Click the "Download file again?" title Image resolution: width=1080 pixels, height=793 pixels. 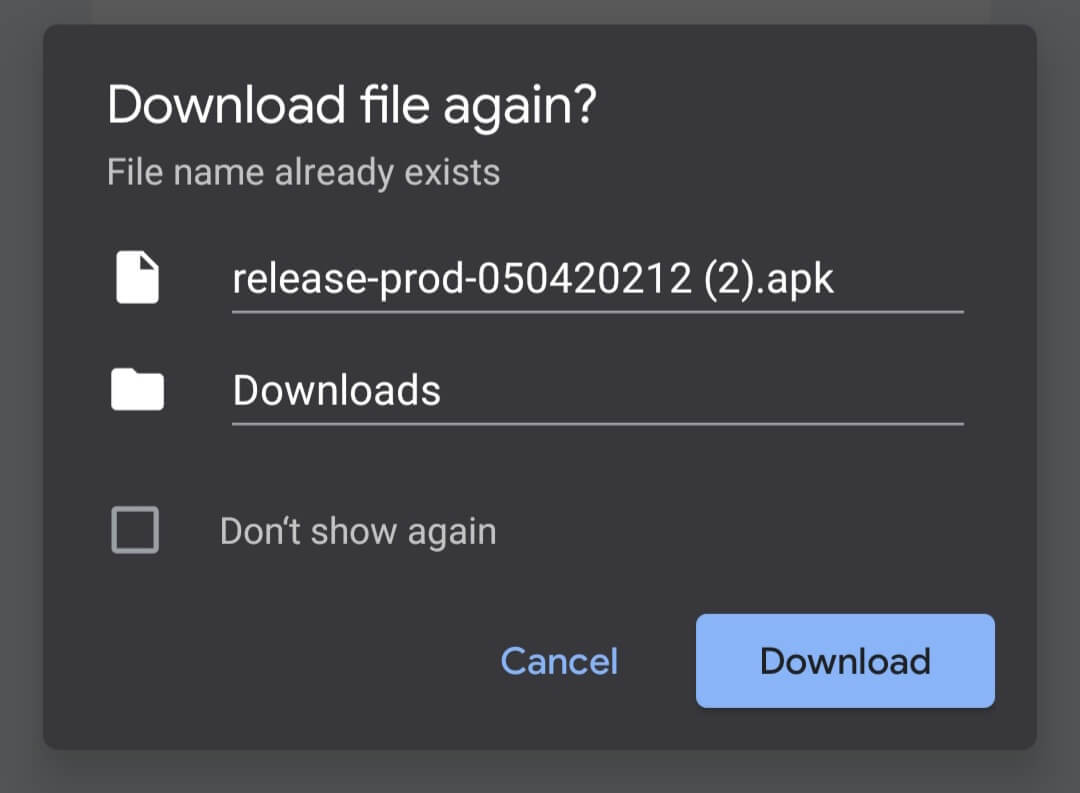[351, 105]
